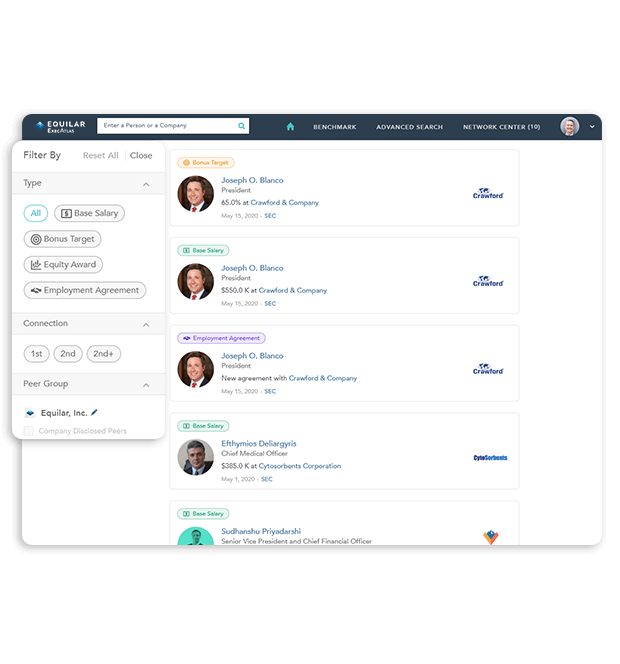Open SEC source on New agreement card
The image size is (620, 664).
click(x=270, y=391)
